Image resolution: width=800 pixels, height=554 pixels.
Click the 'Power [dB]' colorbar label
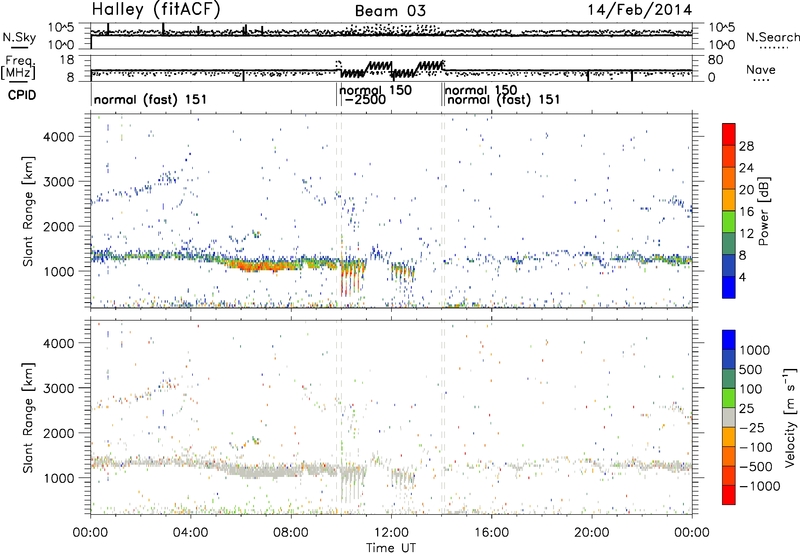(x=764, y=211)
